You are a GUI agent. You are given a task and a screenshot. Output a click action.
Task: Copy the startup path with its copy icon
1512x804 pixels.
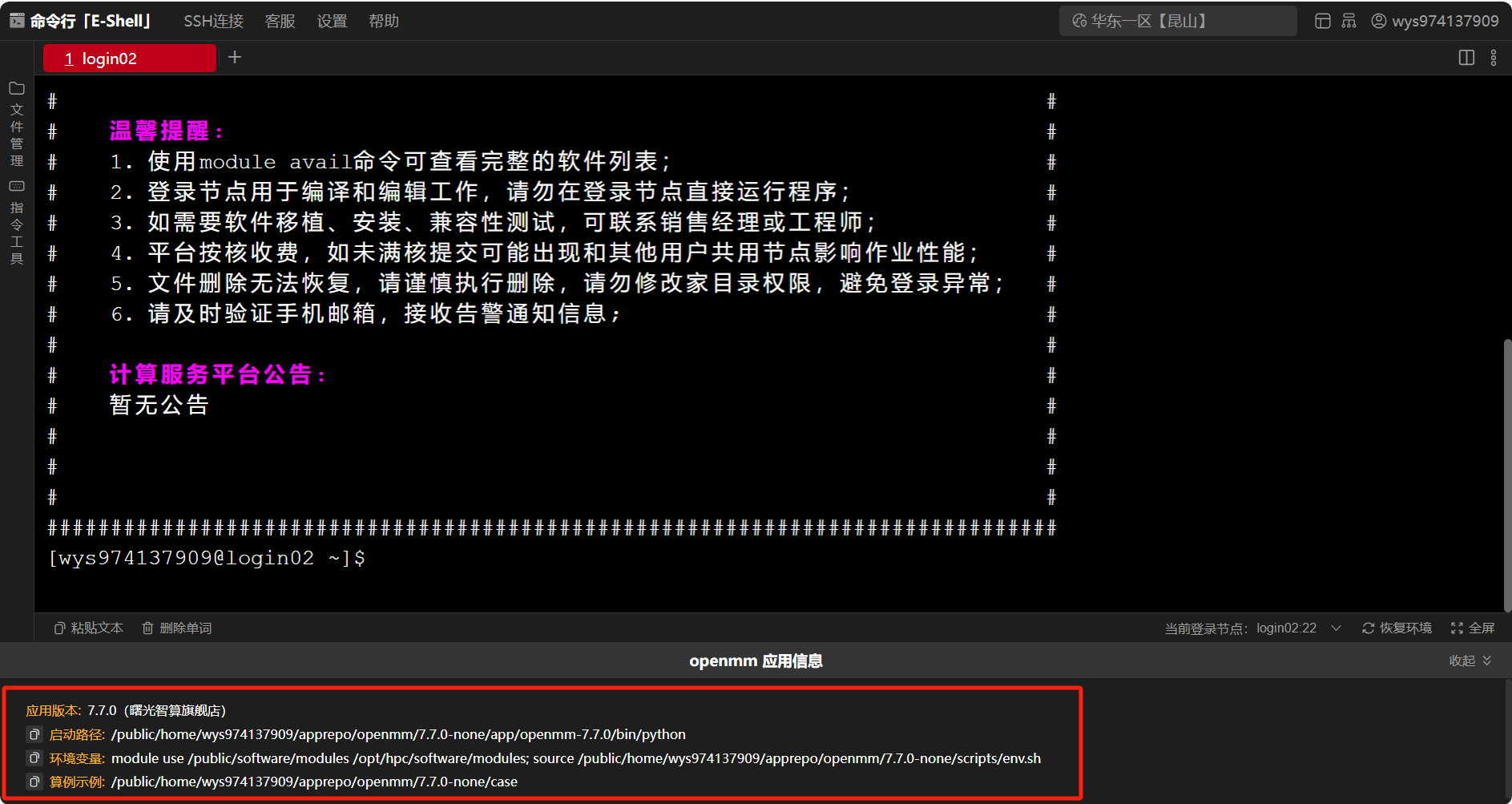pyautogui.click(x=34, y=734)
